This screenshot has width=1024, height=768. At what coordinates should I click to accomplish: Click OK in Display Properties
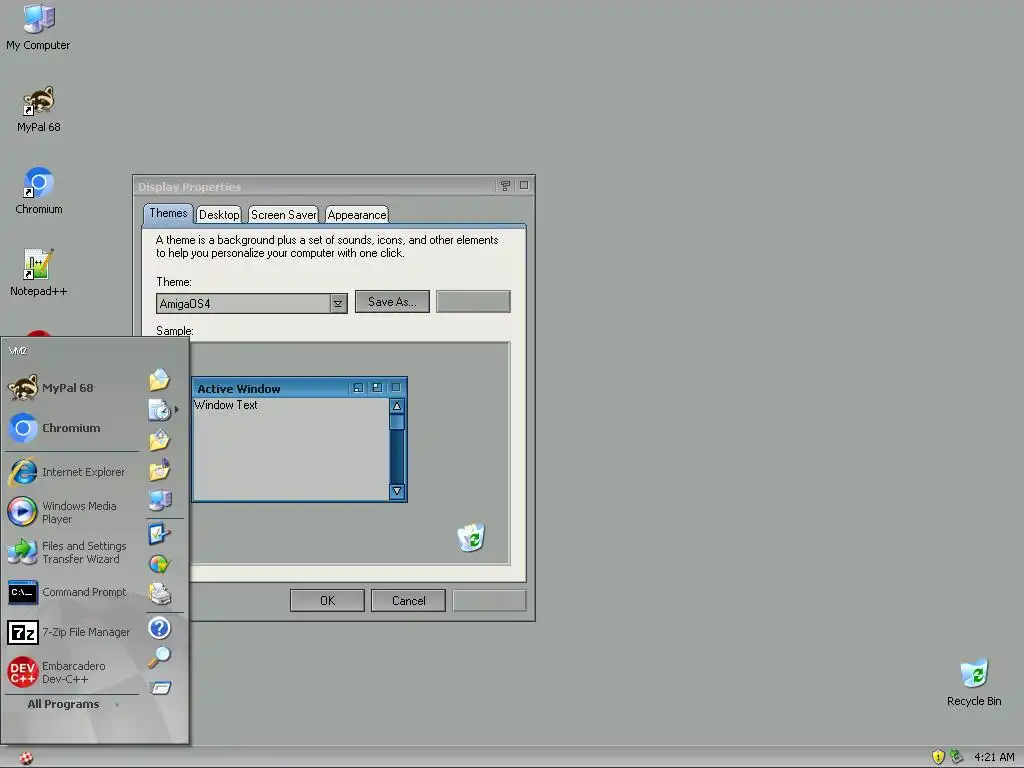(x=327, y=601)
